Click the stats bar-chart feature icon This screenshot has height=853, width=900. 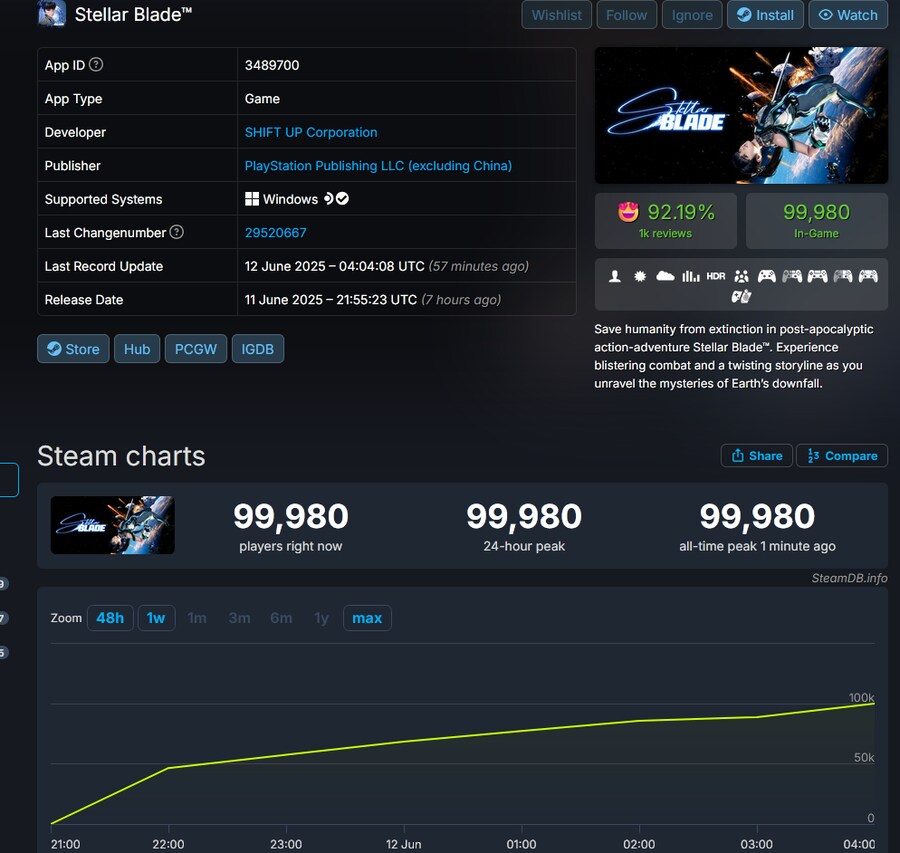pyautogui.click(x=690, y=276)
